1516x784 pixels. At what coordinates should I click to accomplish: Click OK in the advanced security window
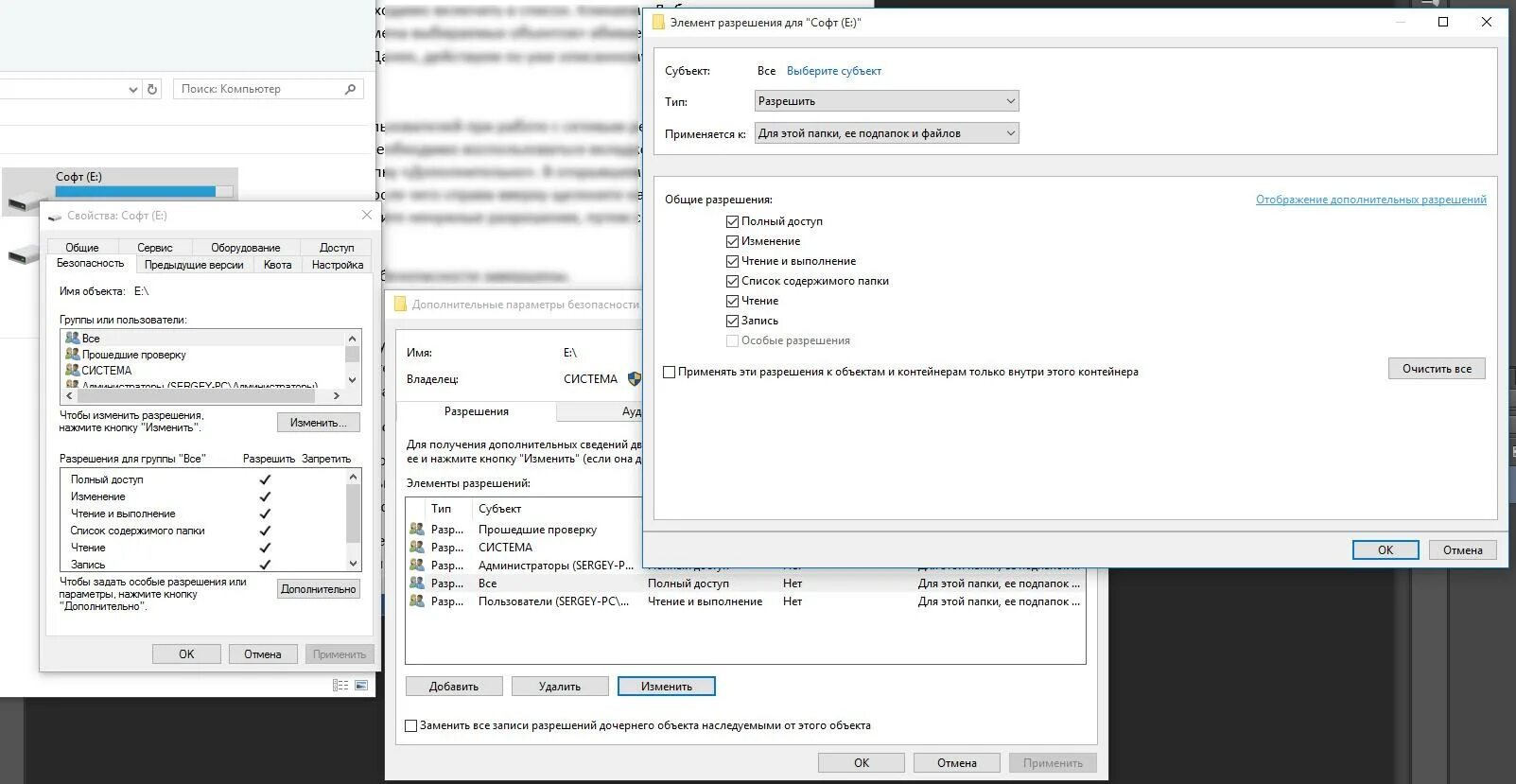tap(862, 762)
